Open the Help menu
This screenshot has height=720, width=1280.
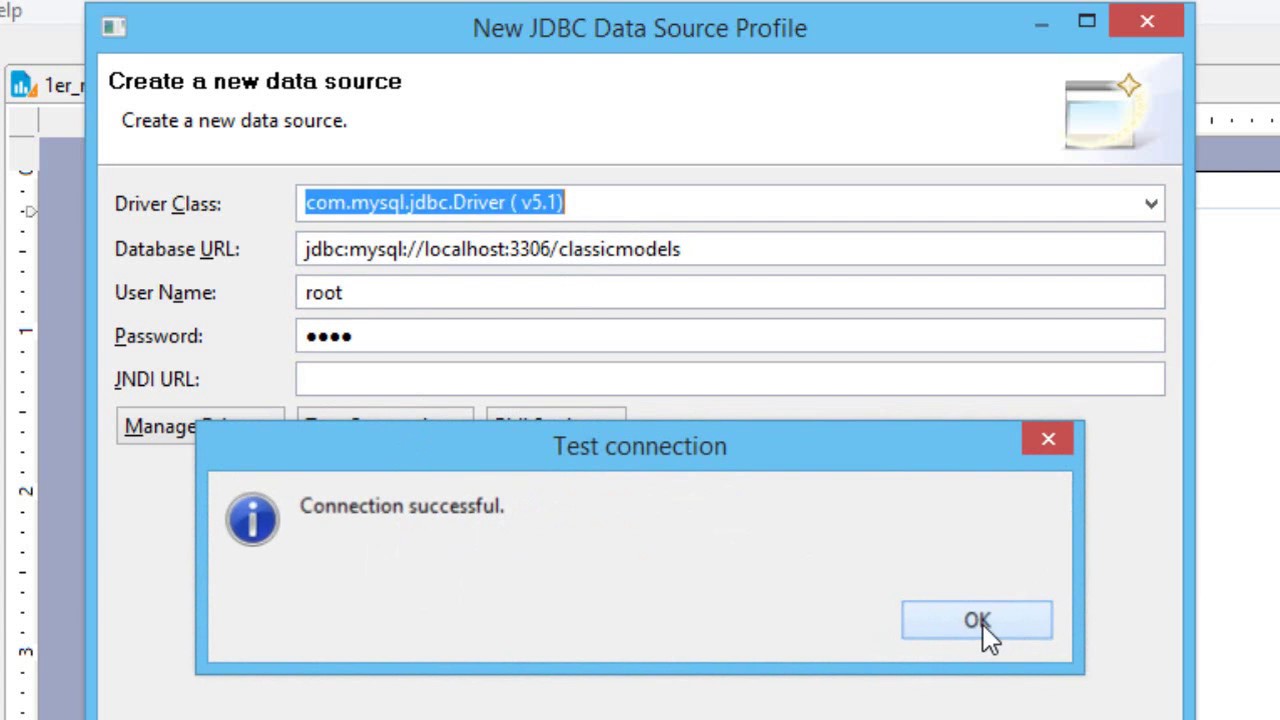pyautogui.click(x=10, y=11)
